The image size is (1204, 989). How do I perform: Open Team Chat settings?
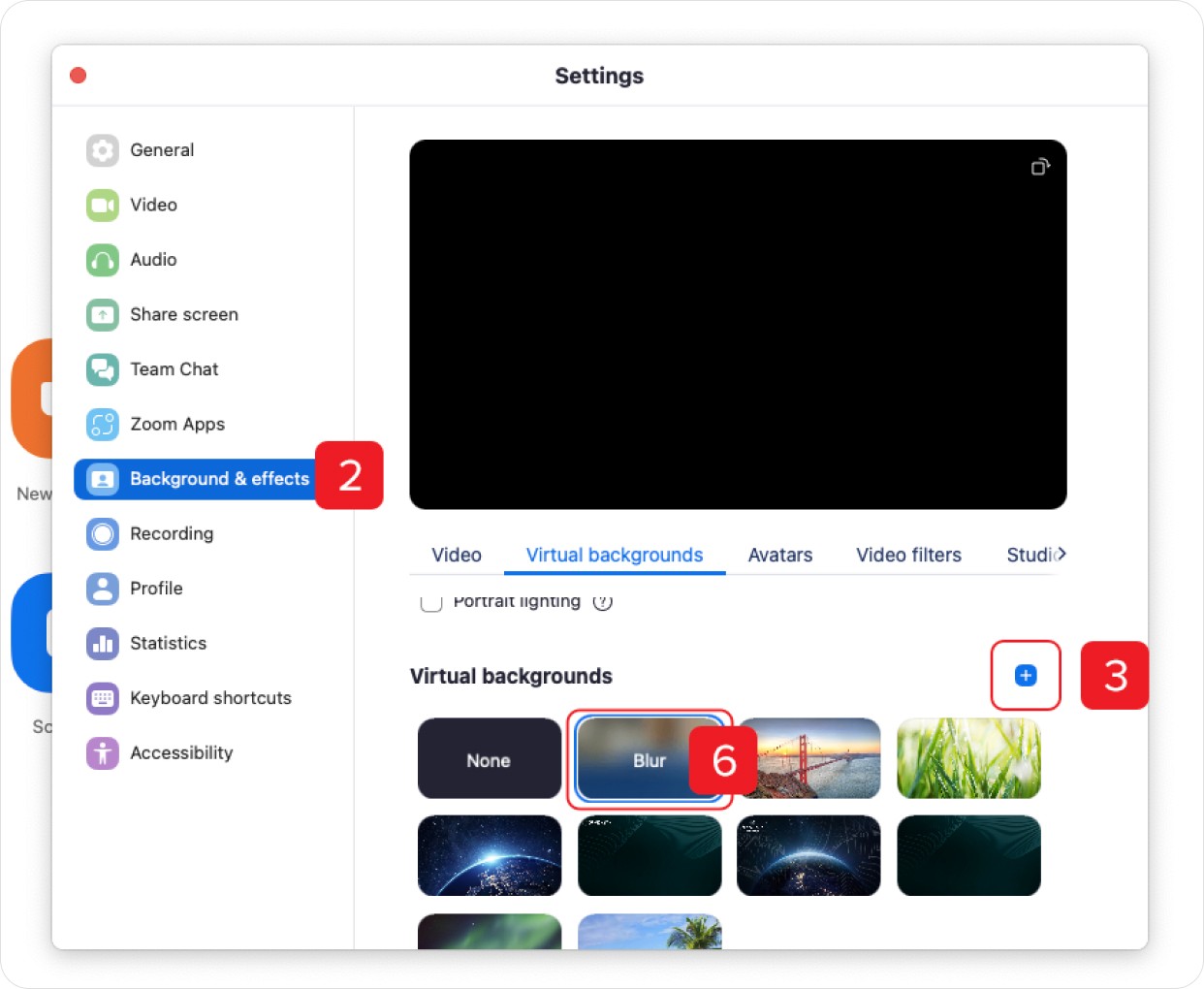tap(152, 369)
